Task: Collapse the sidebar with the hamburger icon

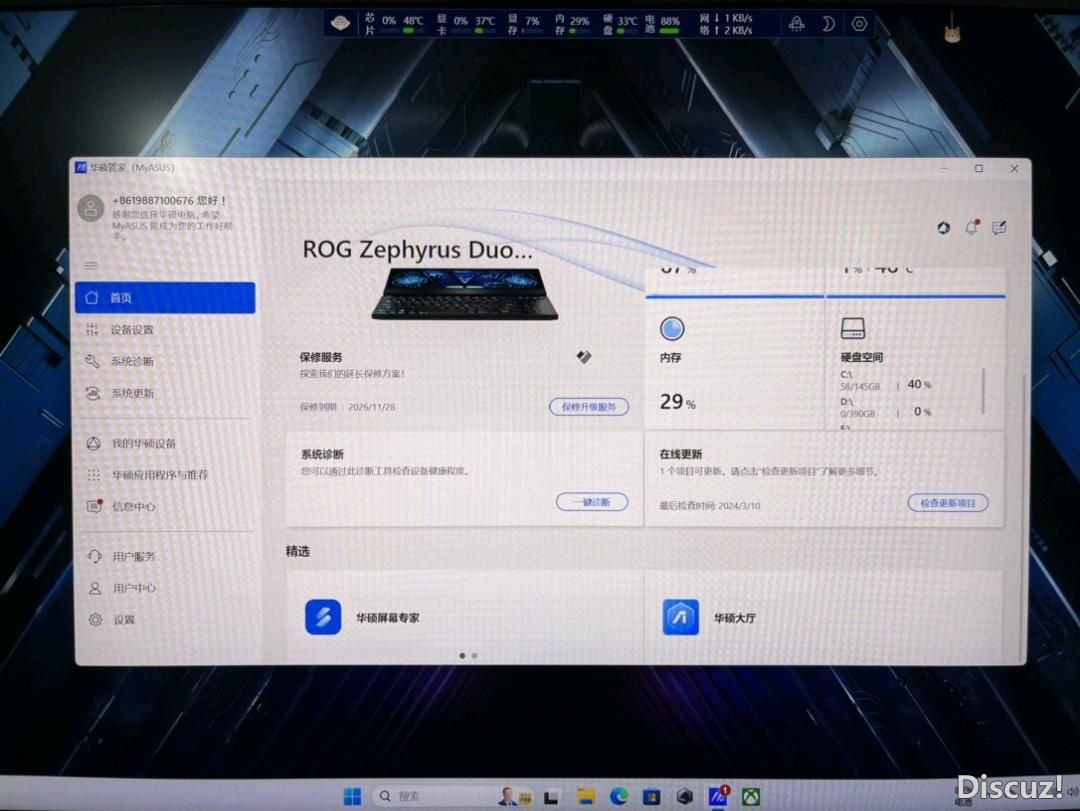Action: click(91, 266)
